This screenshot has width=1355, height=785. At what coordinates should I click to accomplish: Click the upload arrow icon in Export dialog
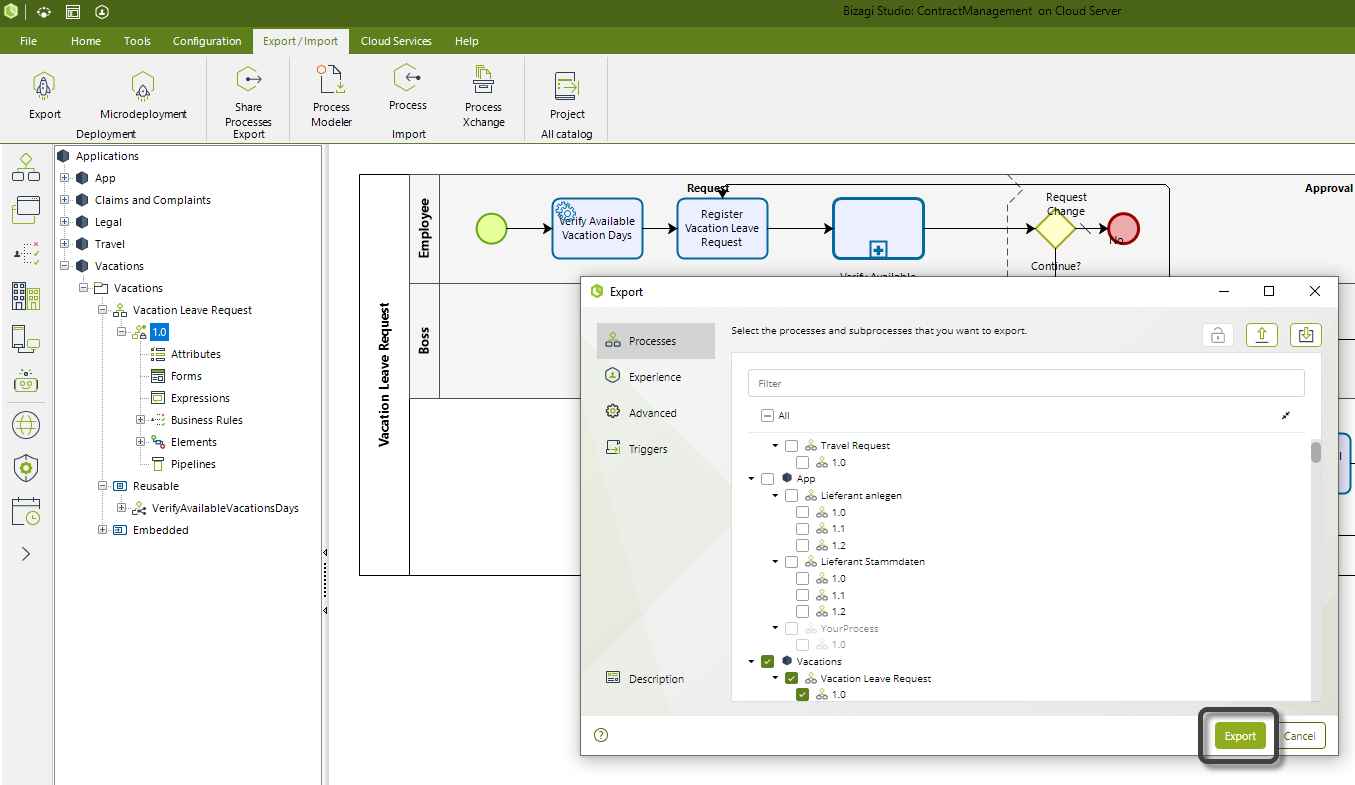click(1262, 336)
